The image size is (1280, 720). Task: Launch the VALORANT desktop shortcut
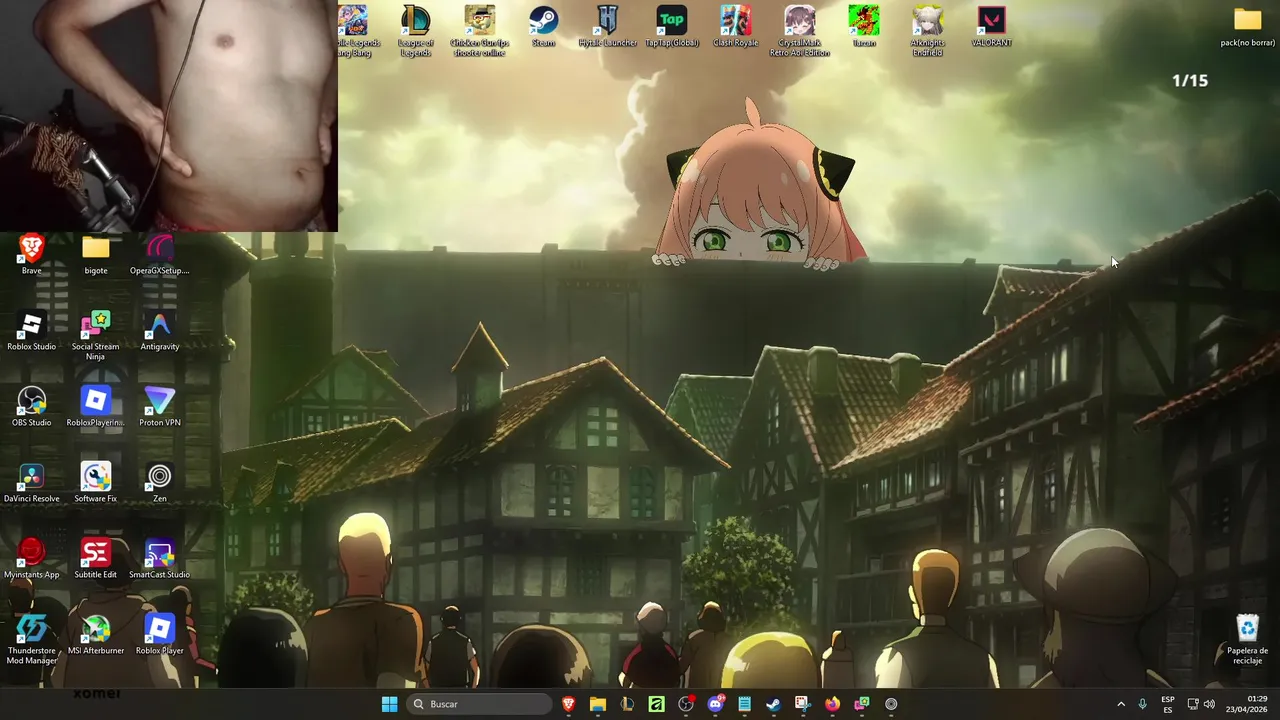point(991,27)
